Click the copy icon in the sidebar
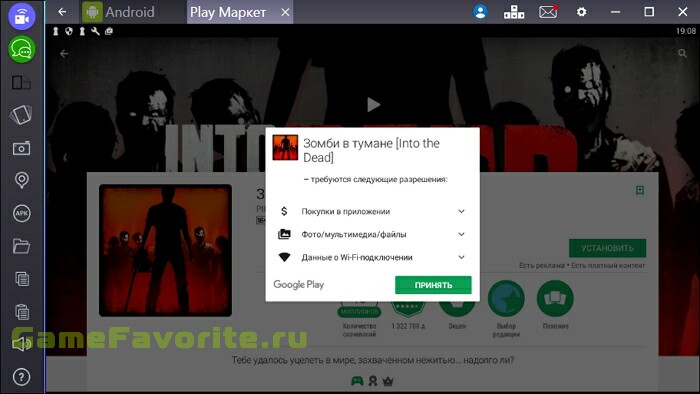The height and width of the screenshot is (394, 700). pos(22,279)
